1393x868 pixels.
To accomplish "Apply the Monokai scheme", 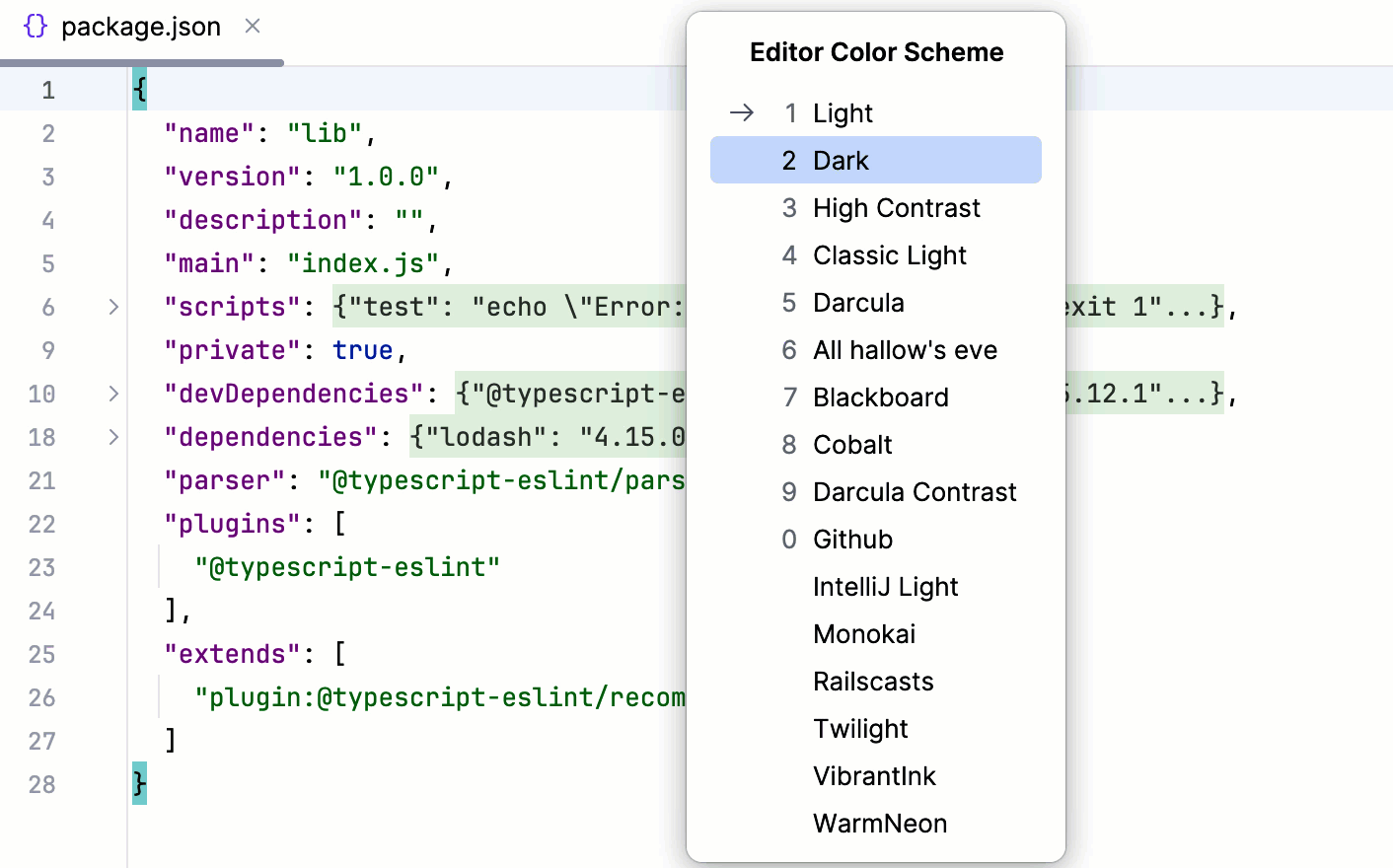I will click(863, 634).
